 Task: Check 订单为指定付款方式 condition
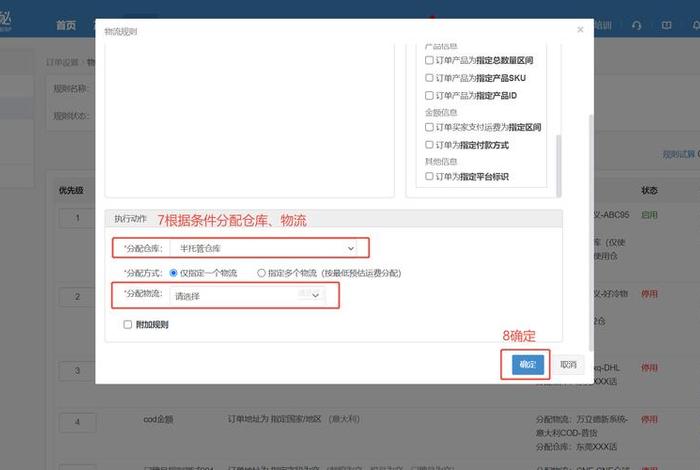click(x=429, y=145)
